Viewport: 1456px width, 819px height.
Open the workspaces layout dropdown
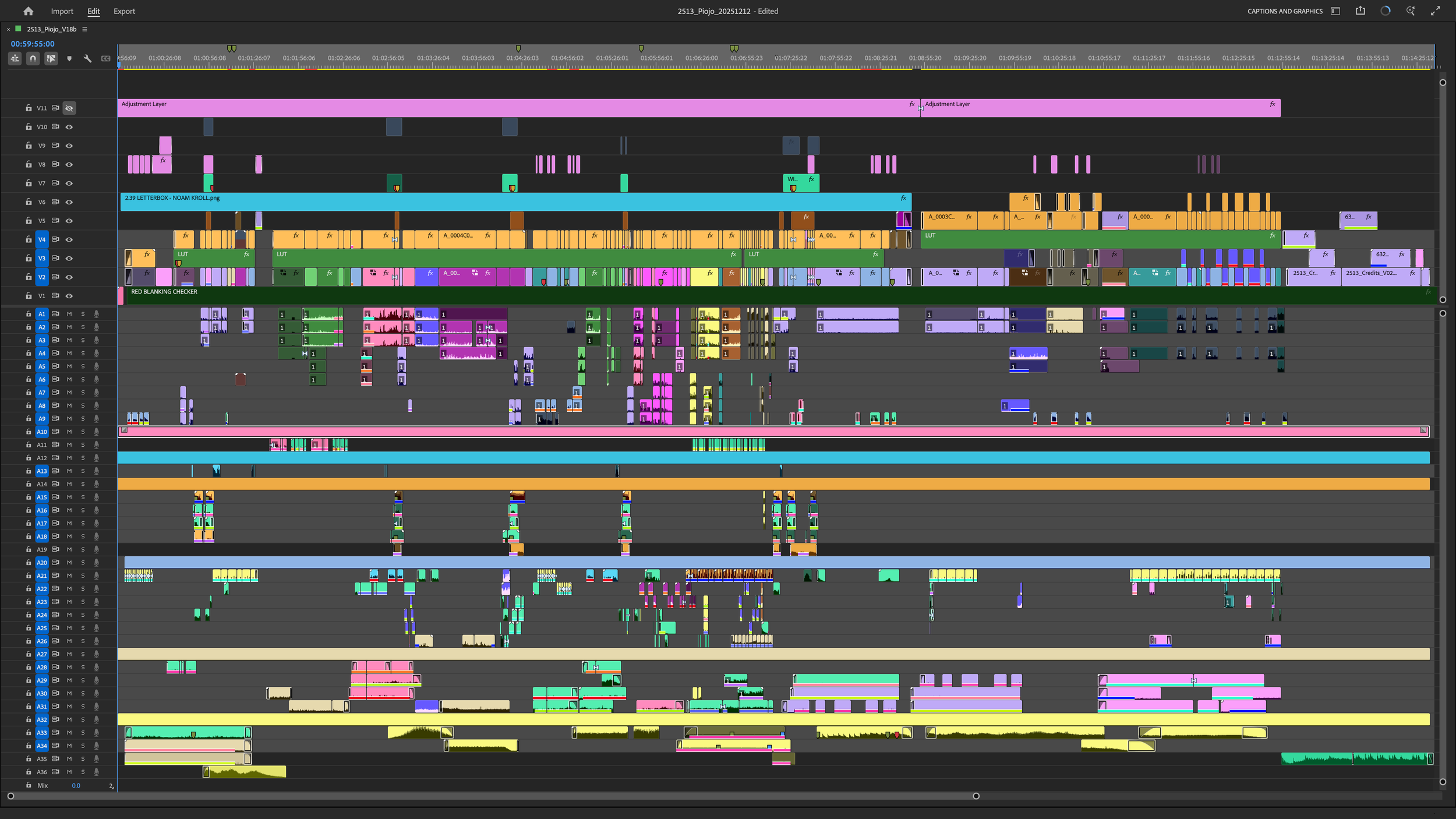1335,11
